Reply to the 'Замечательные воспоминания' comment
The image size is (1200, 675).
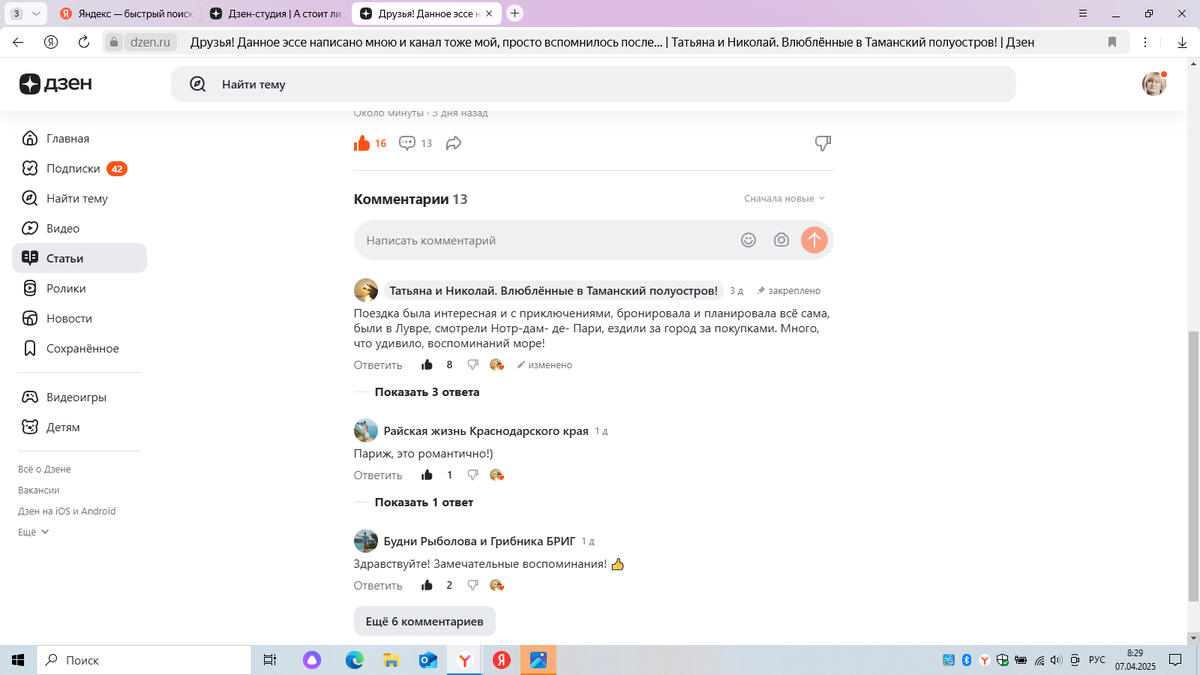(378, 585)
